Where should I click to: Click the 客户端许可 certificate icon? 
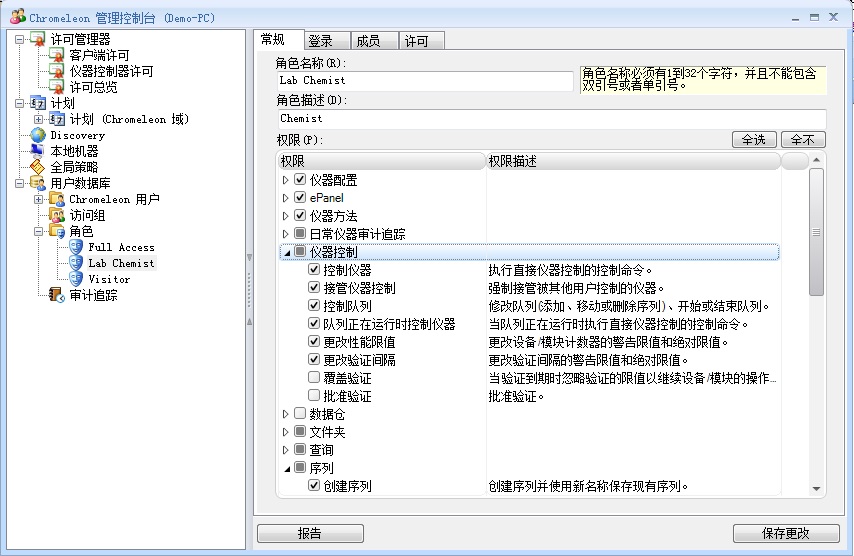point(56,55)
